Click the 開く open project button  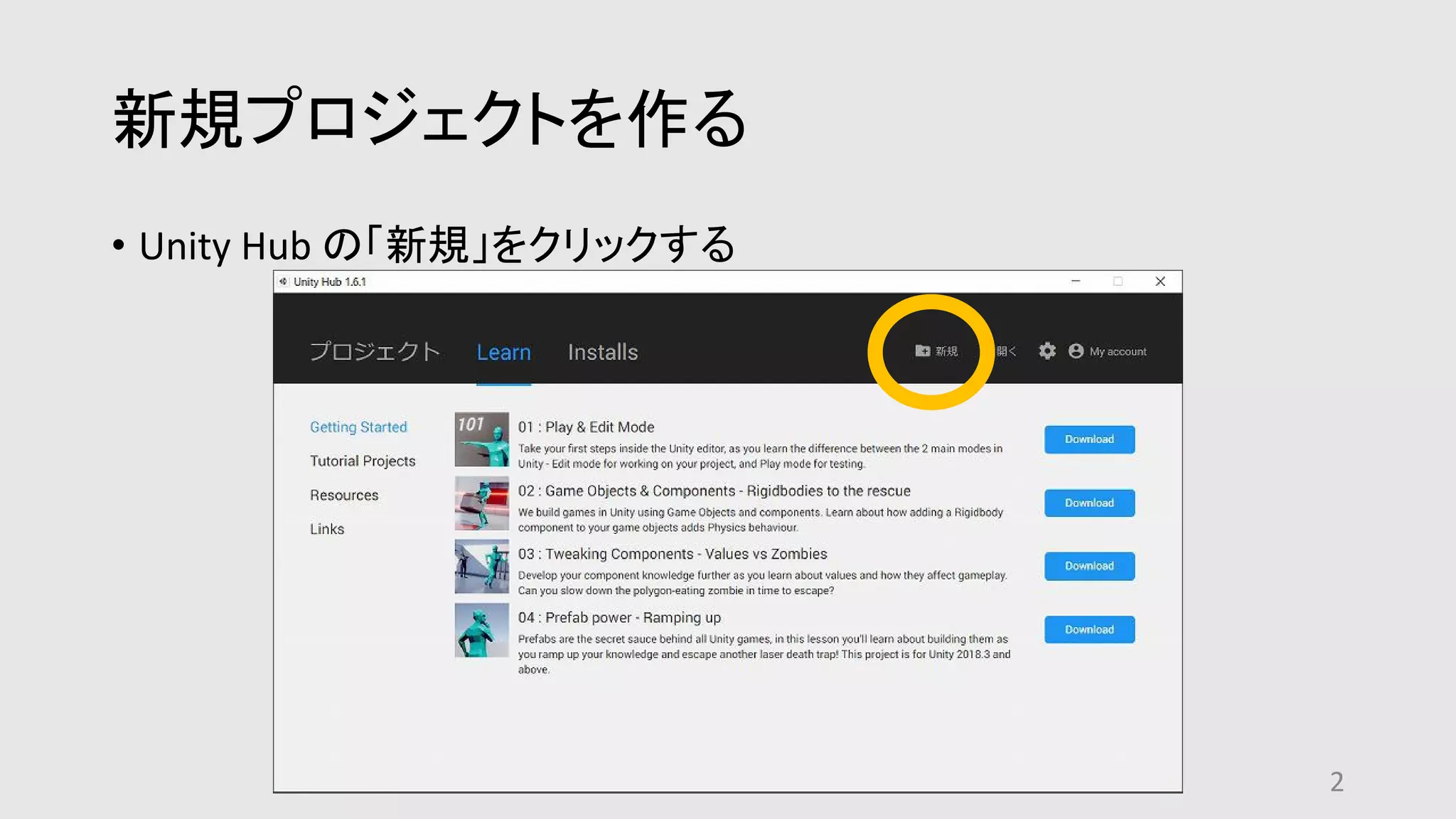(1007, 351)
